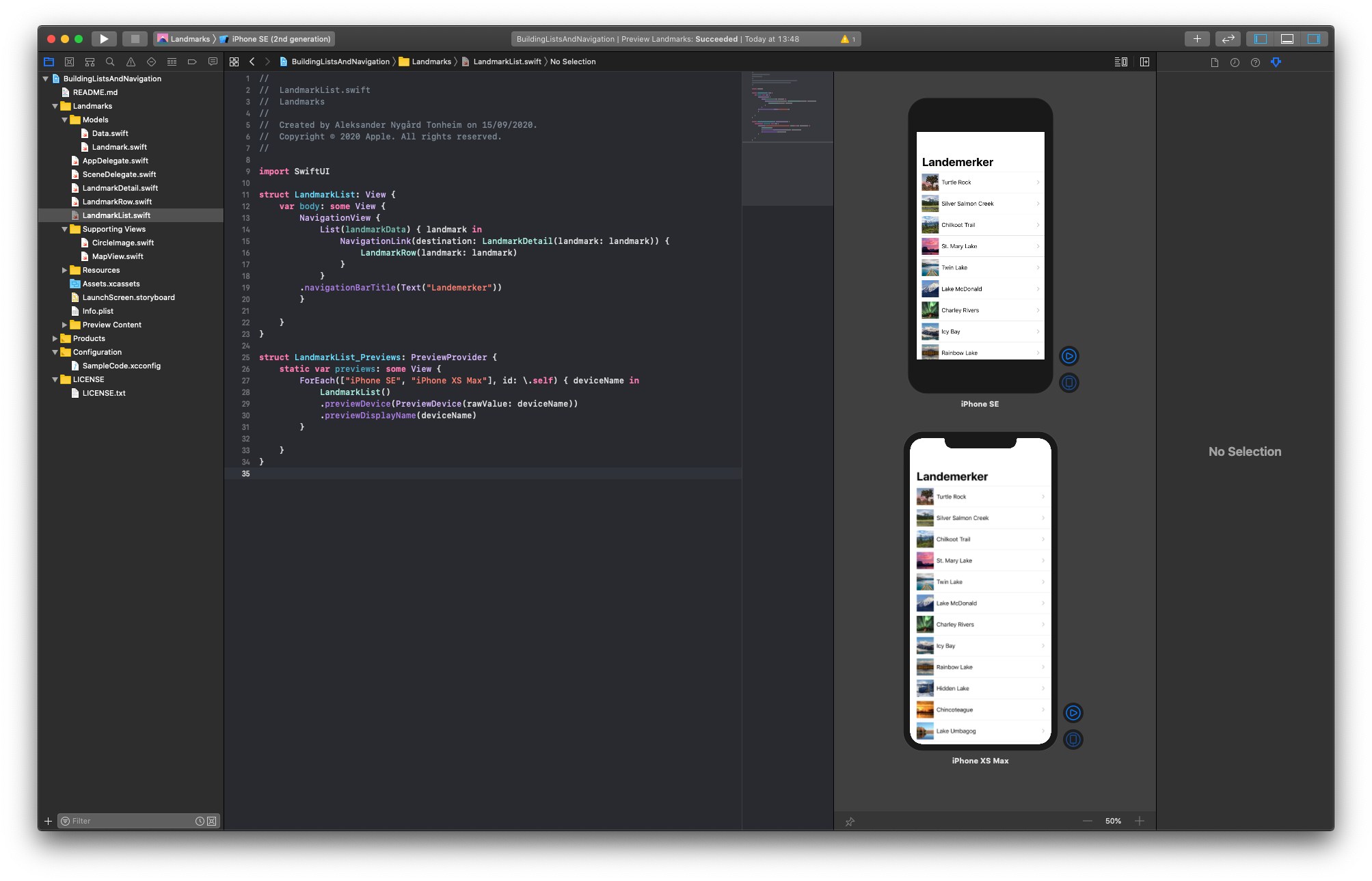Open Quick Help inspector with question mark icon
This screenshot has height=881, width=1372.
coord(1255,62)
